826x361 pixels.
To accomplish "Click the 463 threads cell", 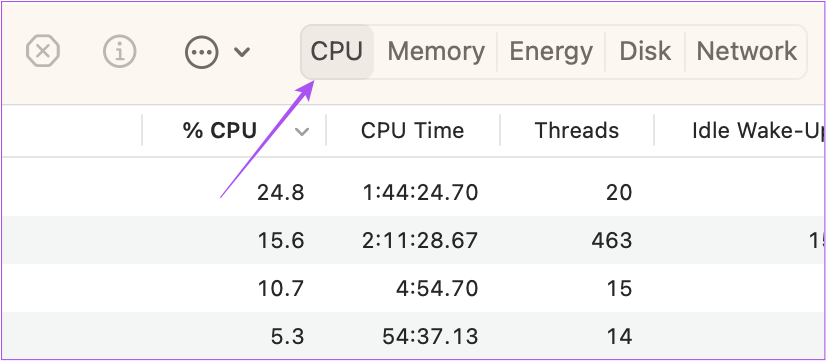I will (612, 240).
